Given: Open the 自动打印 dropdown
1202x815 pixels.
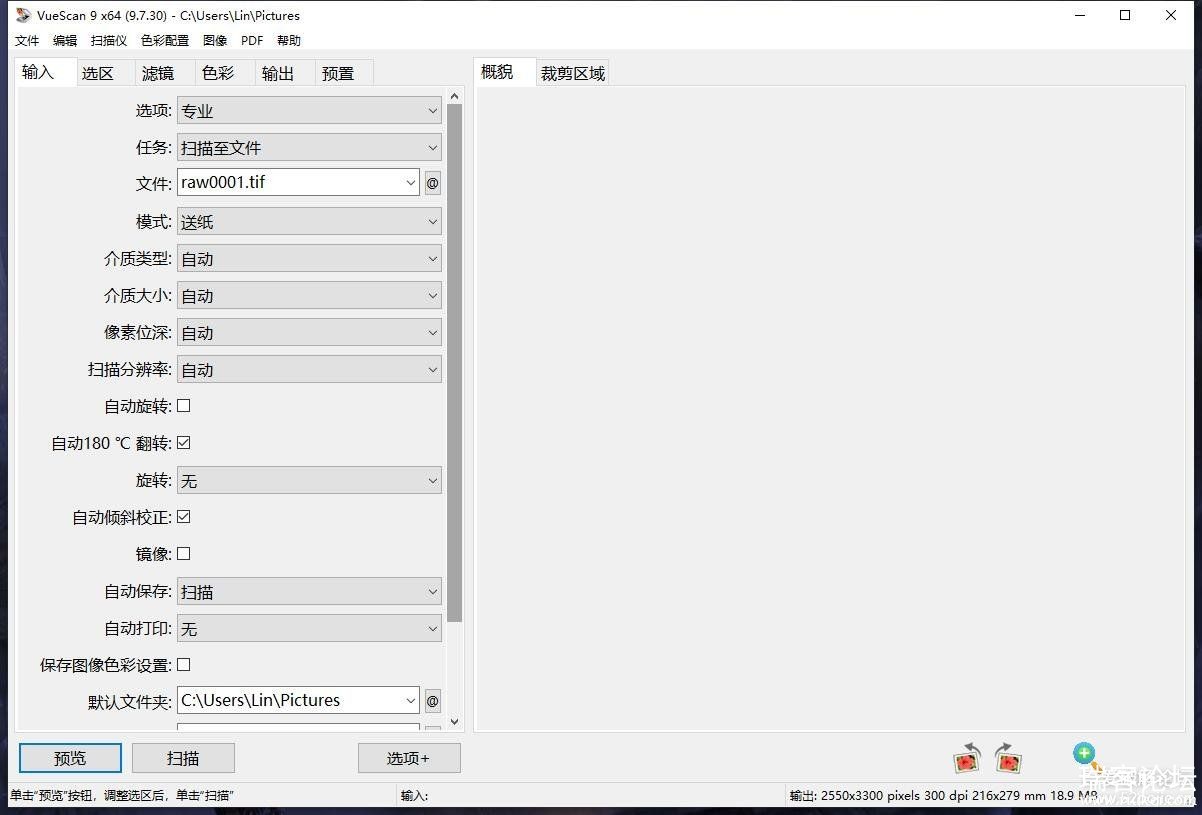Looking at the screenshot, I should 309,629.
